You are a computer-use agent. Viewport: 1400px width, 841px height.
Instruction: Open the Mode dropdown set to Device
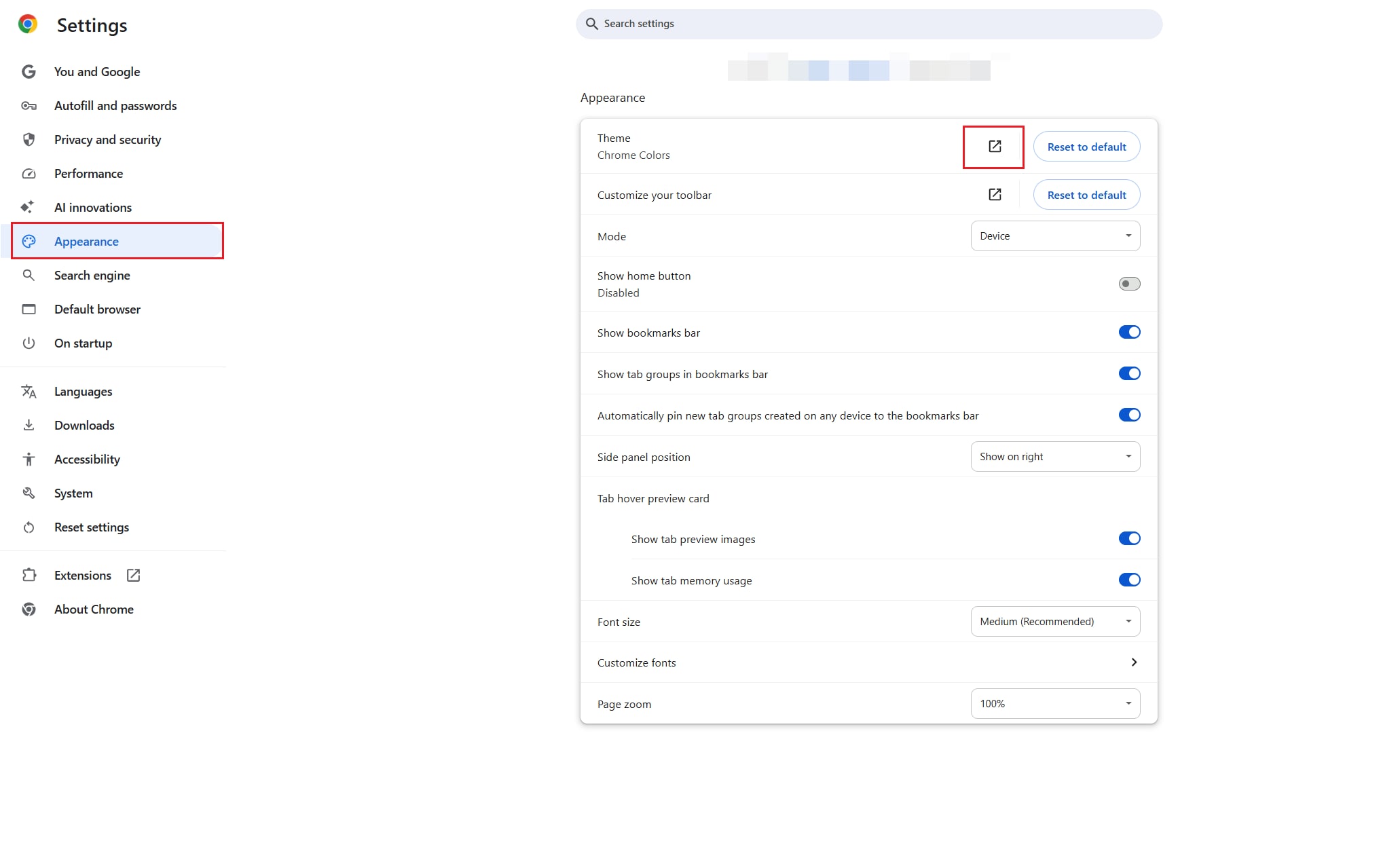pyautogui.click(x=1054, y=236)
